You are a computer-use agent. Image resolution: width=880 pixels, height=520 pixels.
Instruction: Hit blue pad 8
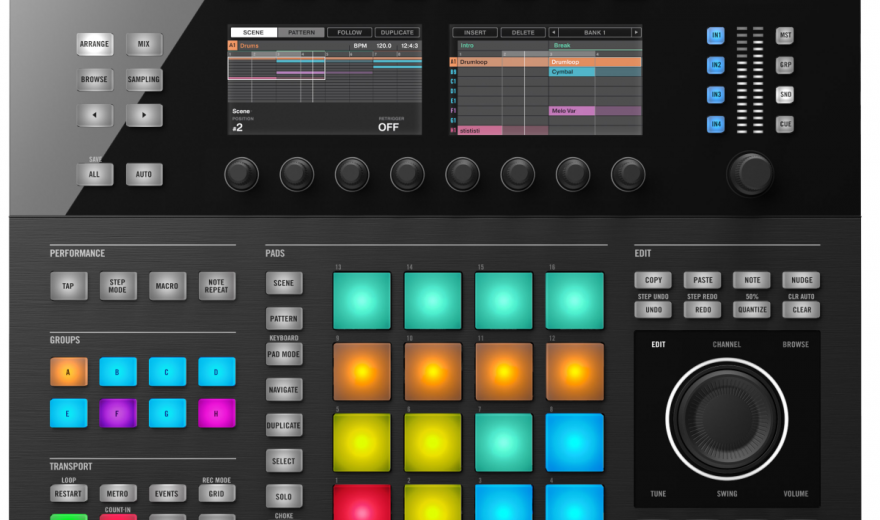pos(575,442)
